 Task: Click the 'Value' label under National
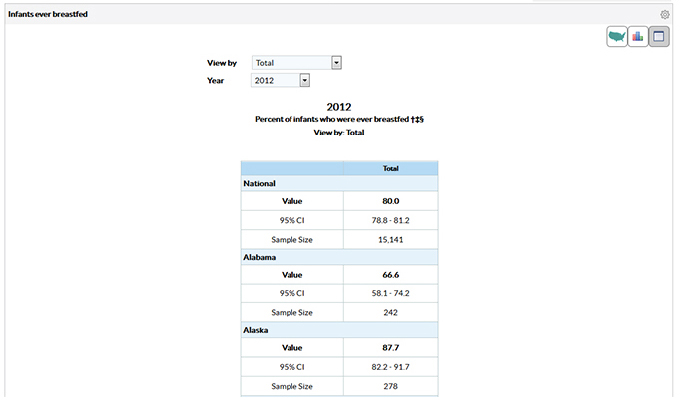292,201
